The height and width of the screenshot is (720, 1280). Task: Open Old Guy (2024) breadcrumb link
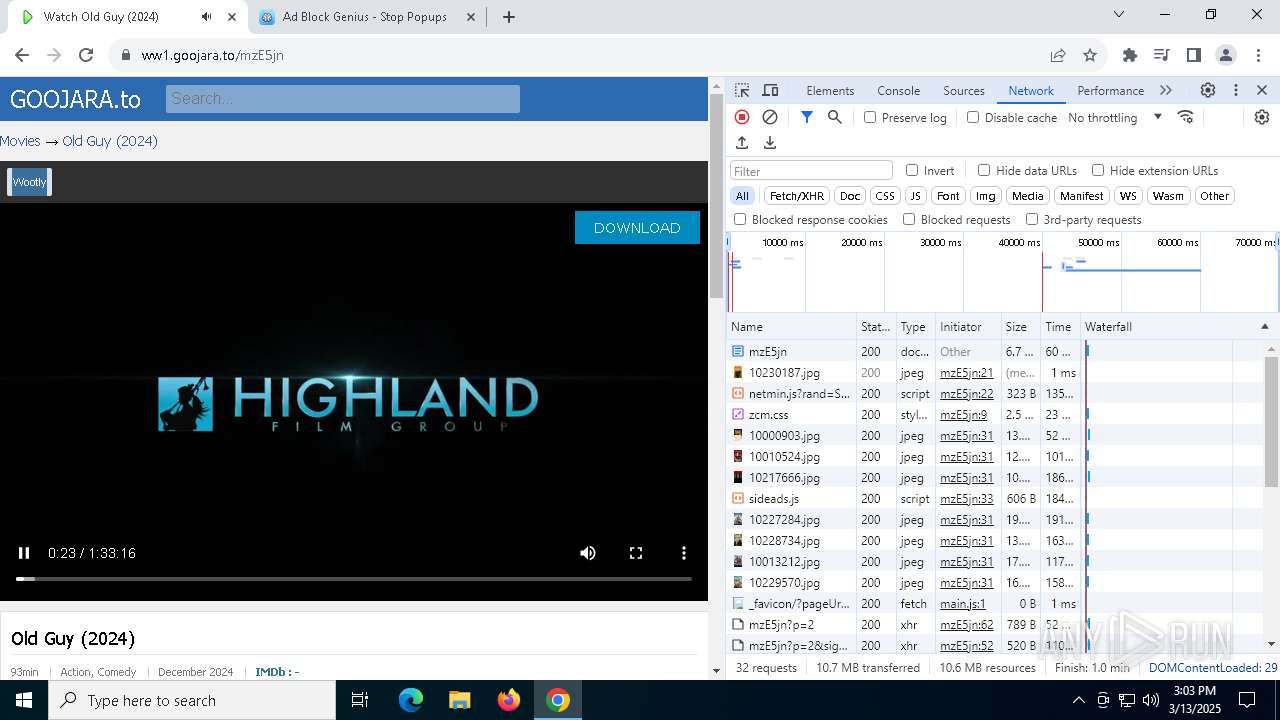coord(110,141)
